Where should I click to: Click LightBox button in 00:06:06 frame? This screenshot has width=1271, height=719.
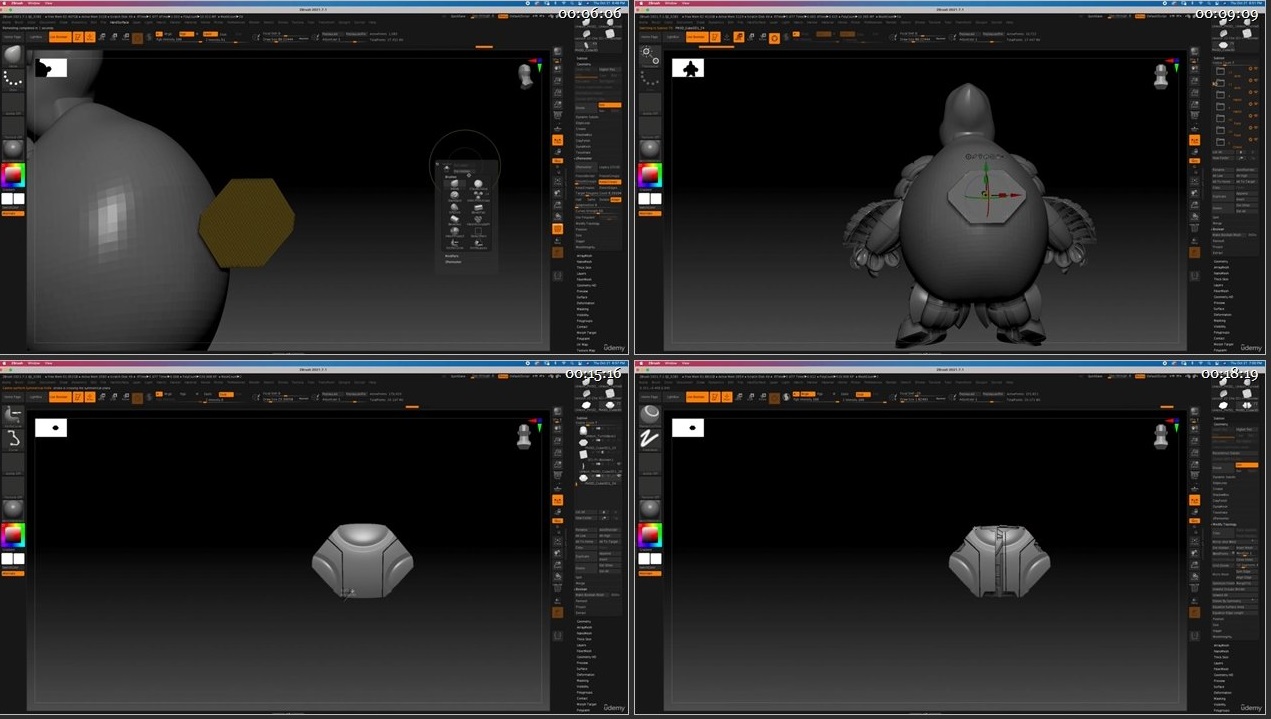pos(36,37)
